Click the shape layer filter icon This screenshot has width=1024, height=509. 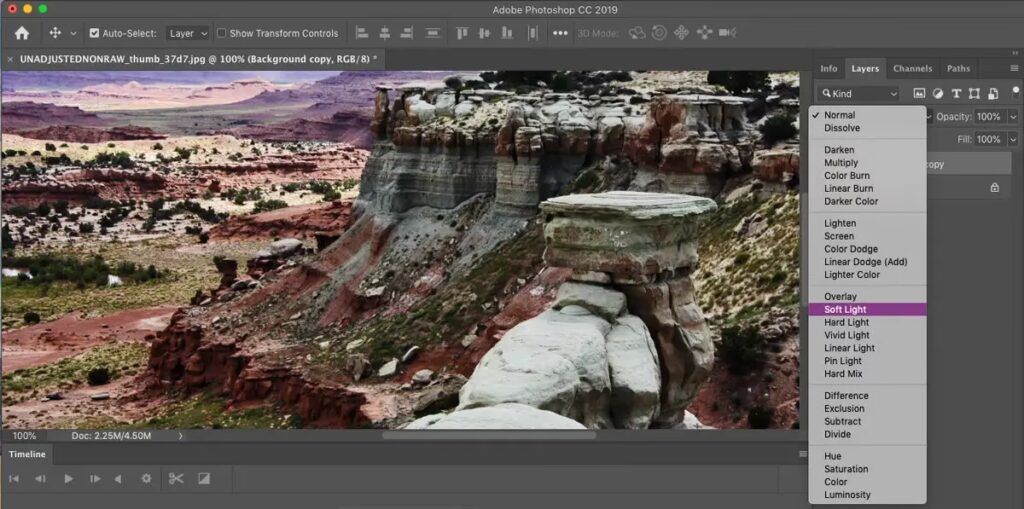coord(974,94)
